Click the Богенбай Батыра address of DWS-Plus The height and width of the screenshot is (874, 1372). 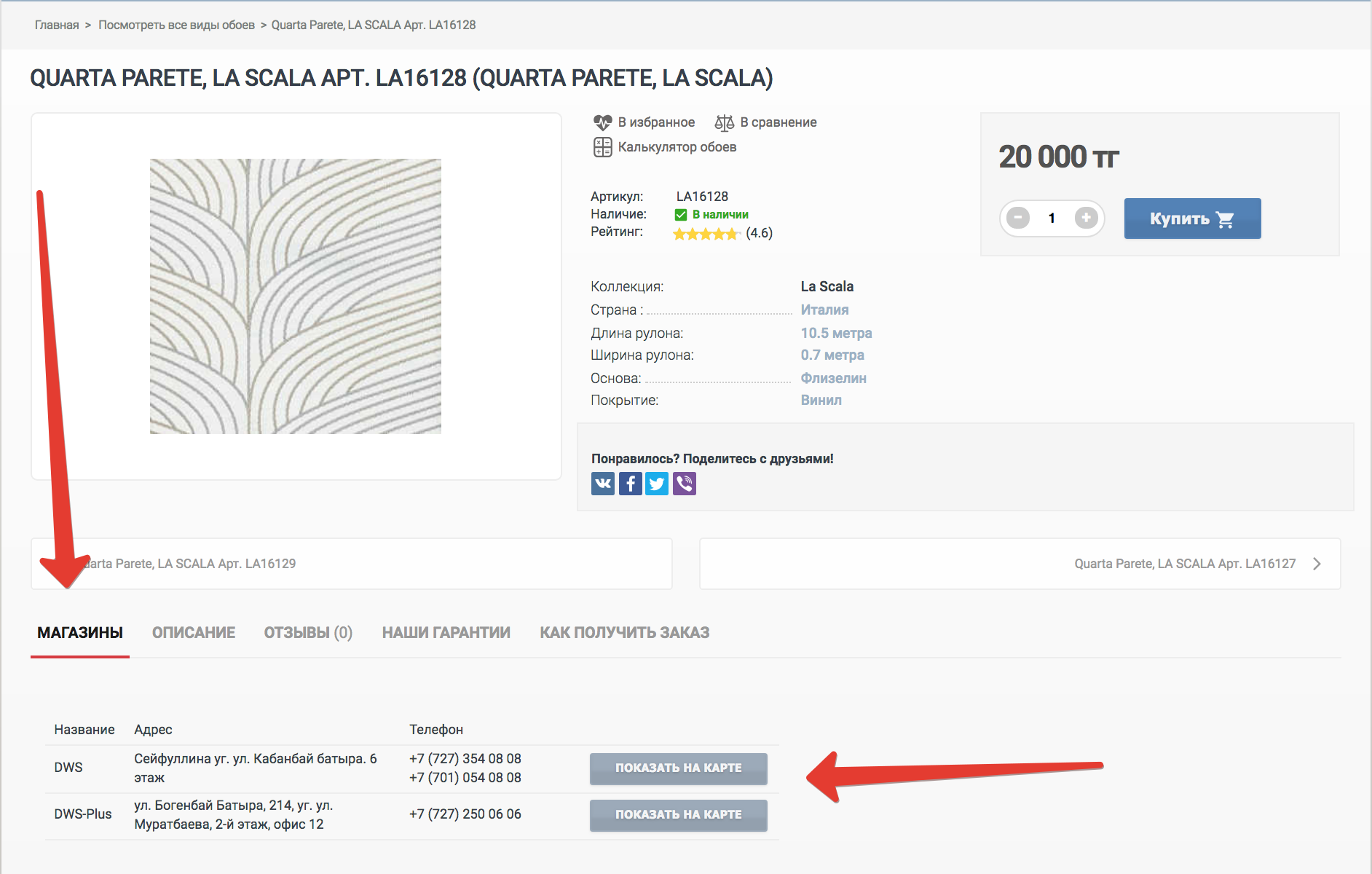coord(234,814)
